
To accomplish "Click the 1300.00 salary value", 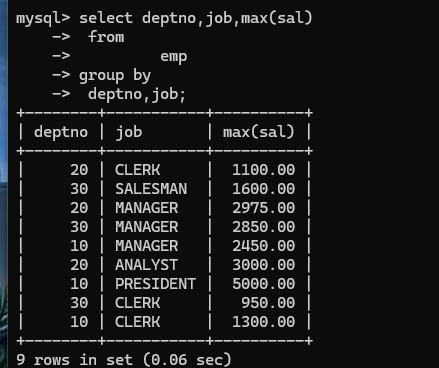I will click(263, 322).
